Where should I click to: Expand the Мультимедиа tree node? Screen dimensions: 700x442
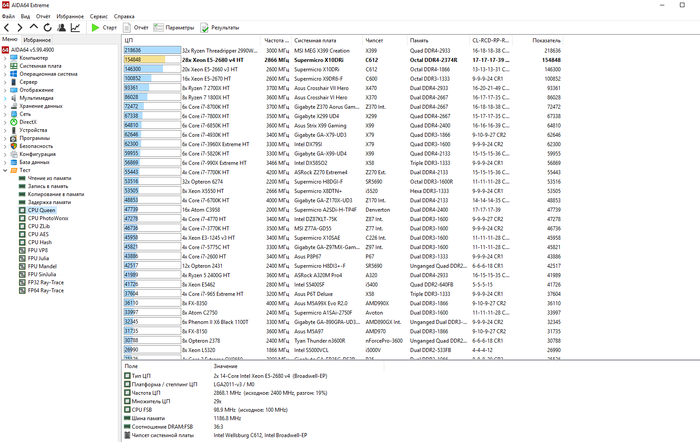pyautogui.click(x=5, y=98)
